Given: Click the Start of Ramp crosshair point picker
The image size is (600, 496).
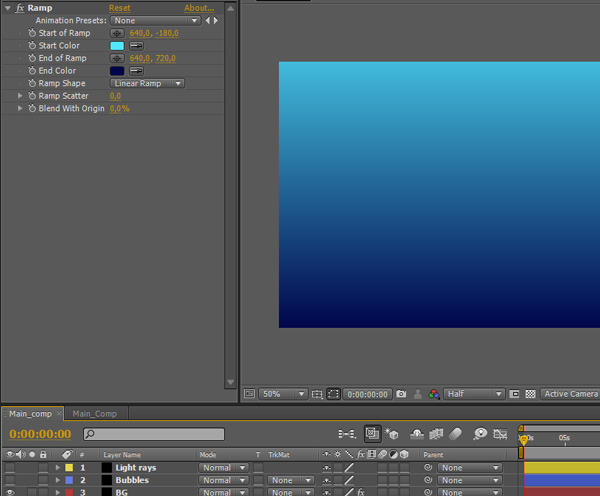Looking at the screenshot, I should (117, 33).
